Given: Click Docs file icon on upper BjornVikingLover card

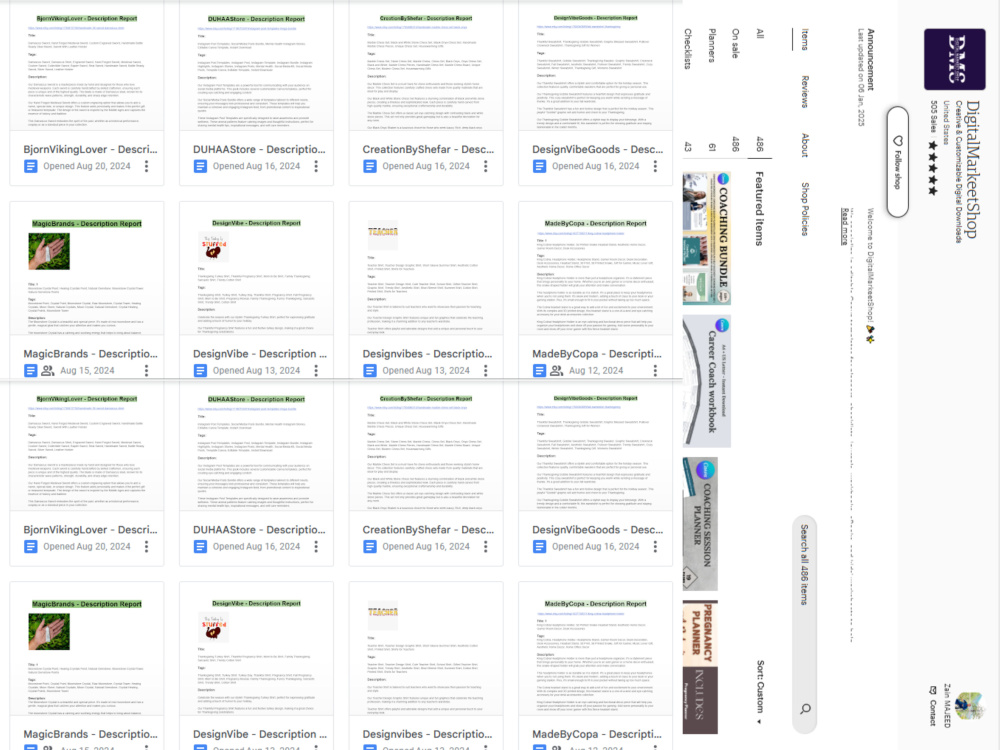Looking at the screenshot, I should pyautogui.click(x=30, y=166).
